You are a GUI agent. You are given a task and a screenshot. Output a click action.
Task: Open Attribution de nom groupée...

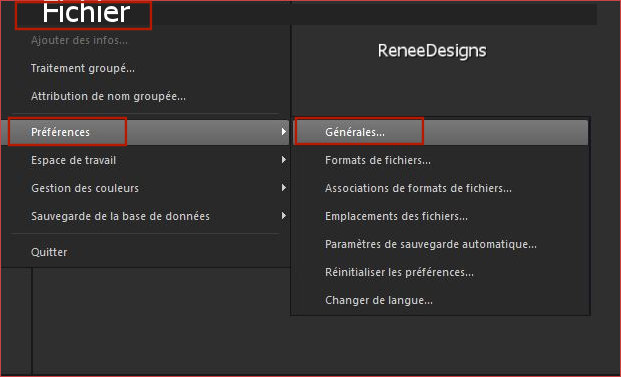[x=108, y=96]
